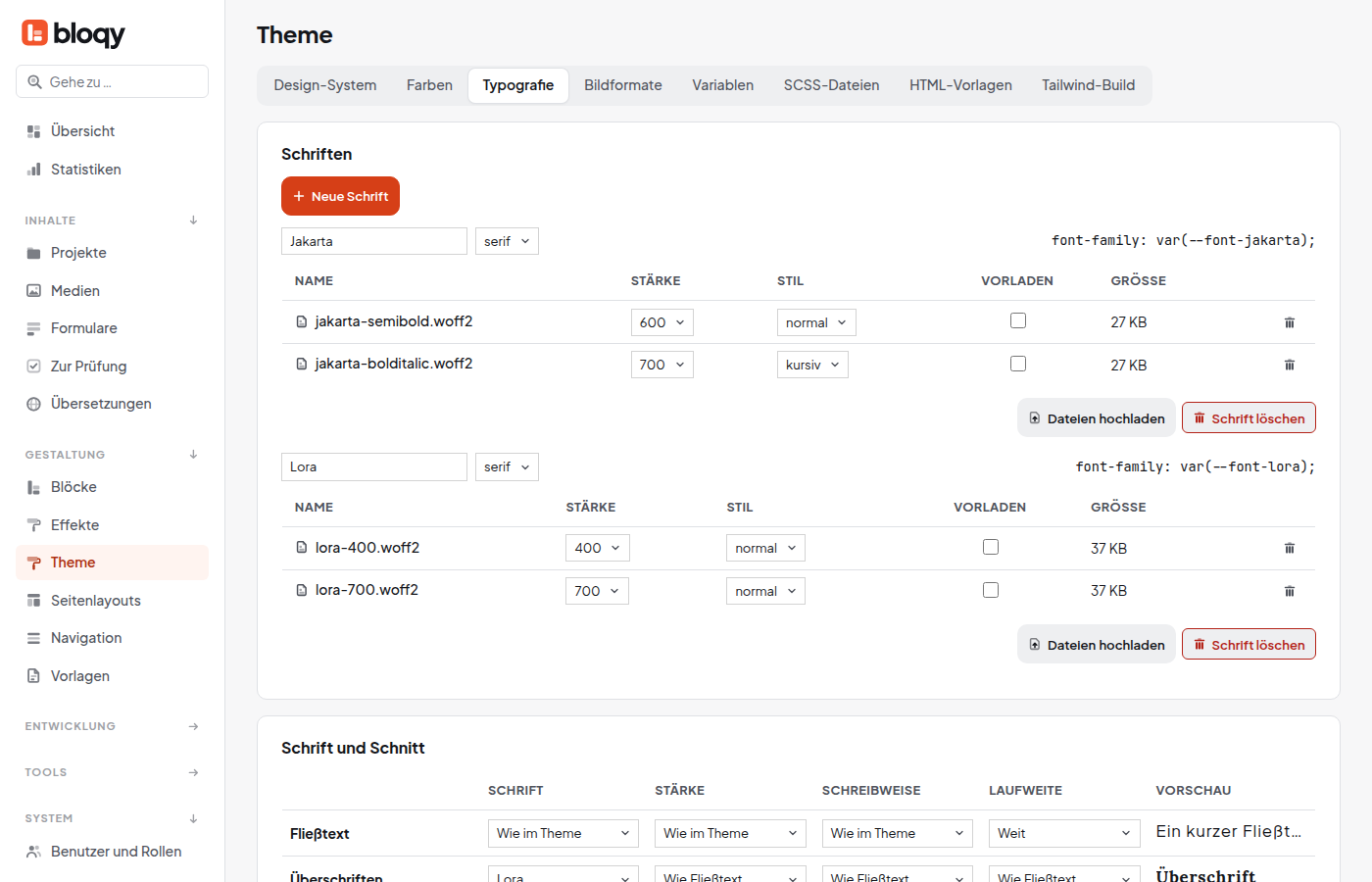Expand the Tools sidebar section
Viewport: 1372px width, 882px height.
(193, 772)
